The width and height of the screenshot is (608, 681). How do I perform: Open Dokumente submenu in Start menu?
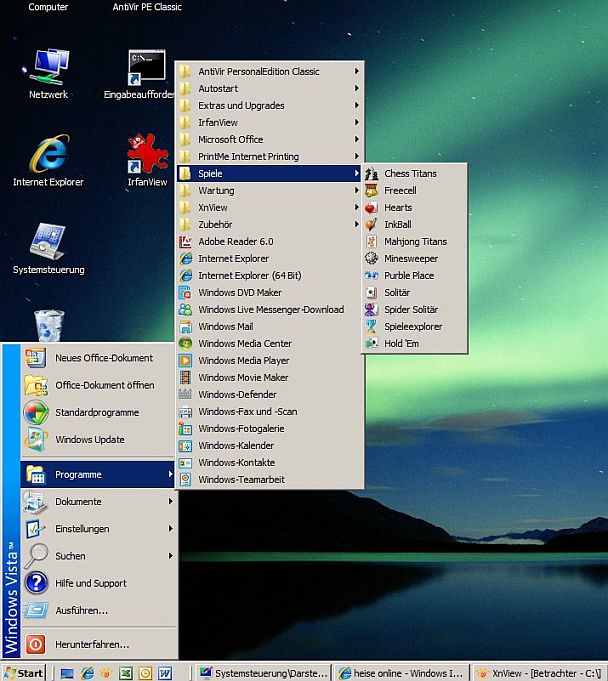[98, 501]
